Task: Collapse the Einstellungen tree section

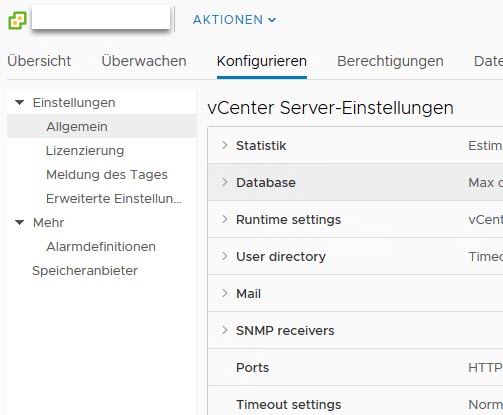Action: [x=20, y=102]
